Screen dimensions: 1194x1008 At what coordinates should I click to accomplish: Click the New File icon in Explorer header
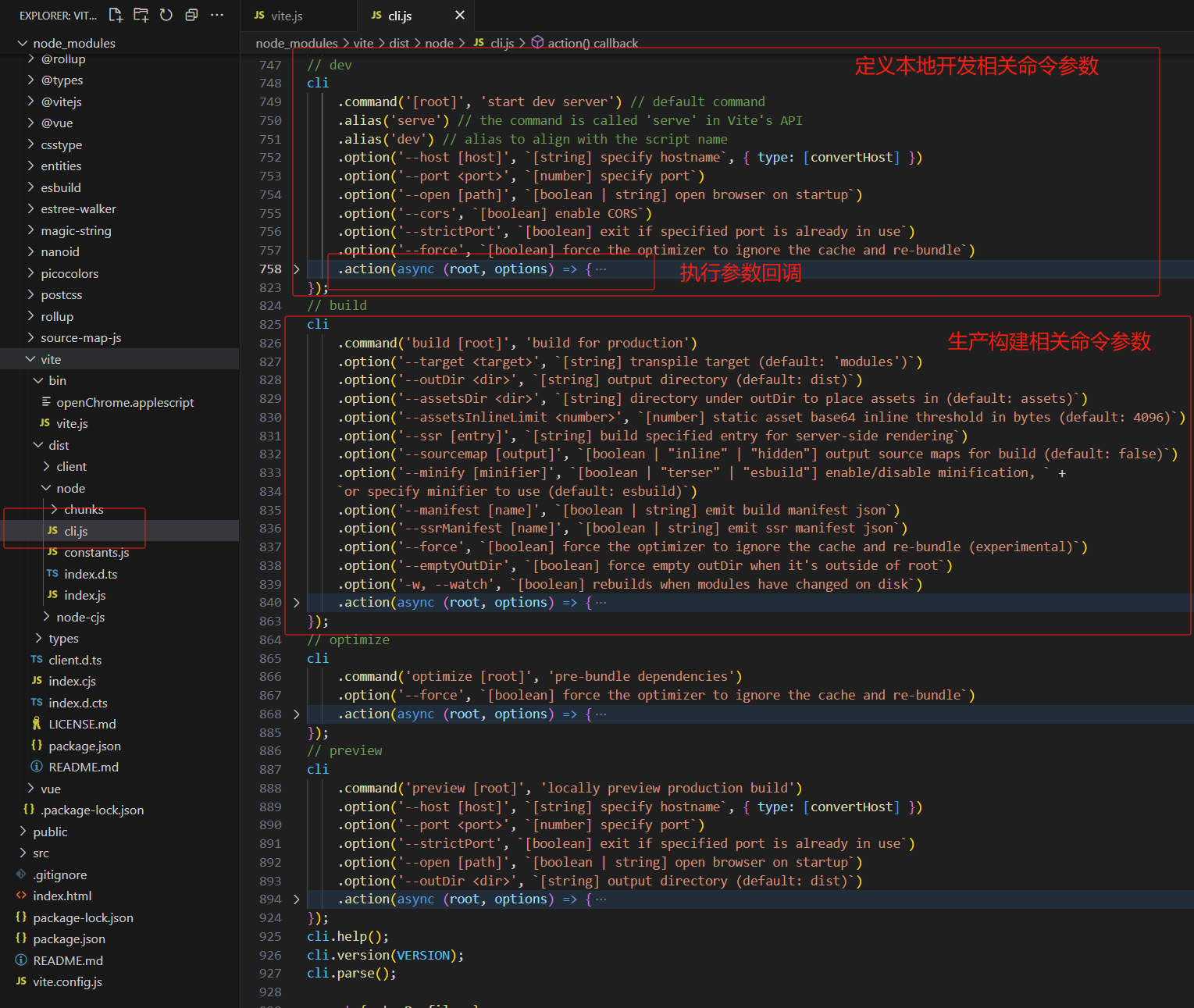116,15
